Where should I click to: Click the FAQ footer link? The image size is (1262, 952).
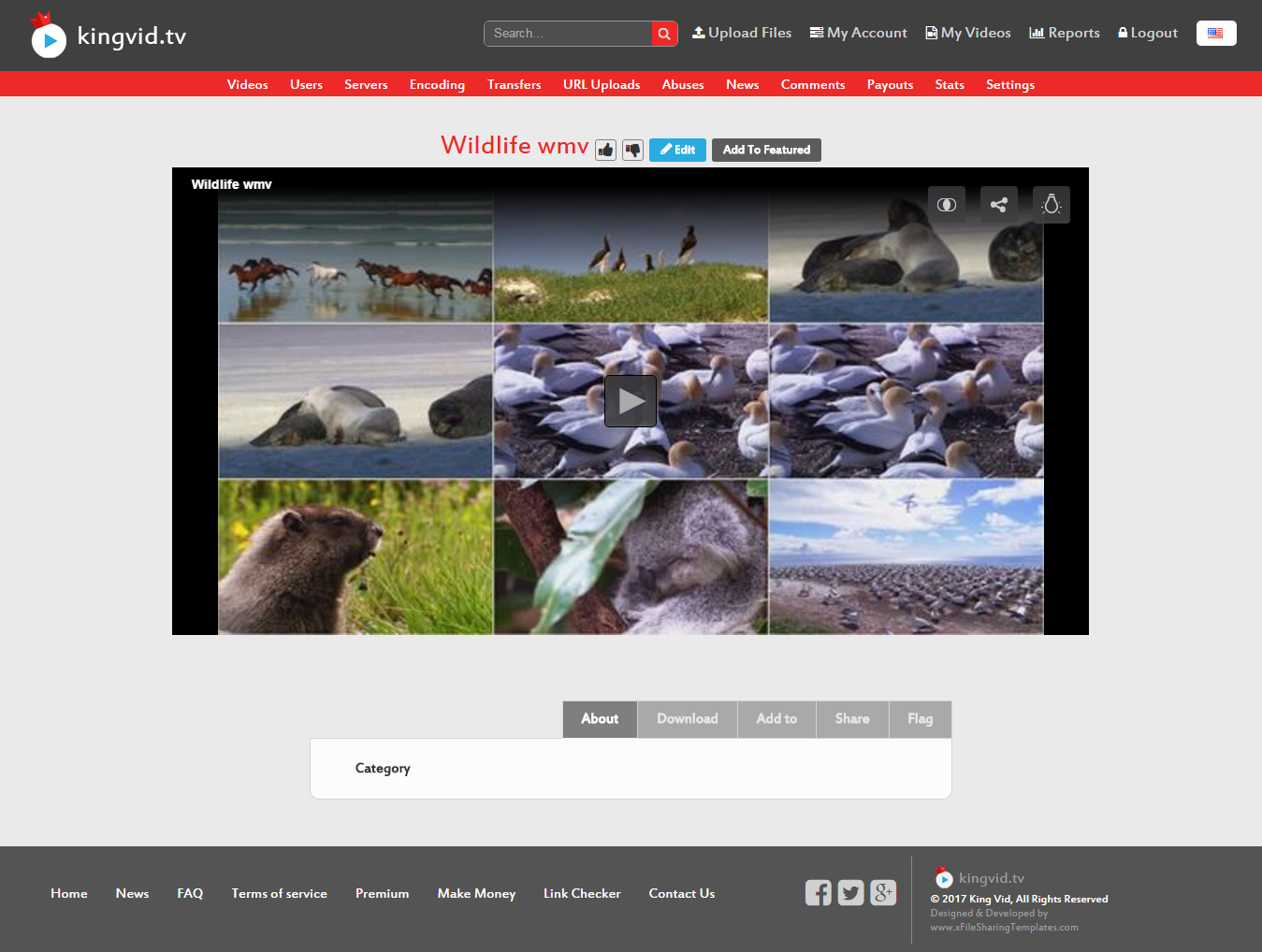pos(190,893)
